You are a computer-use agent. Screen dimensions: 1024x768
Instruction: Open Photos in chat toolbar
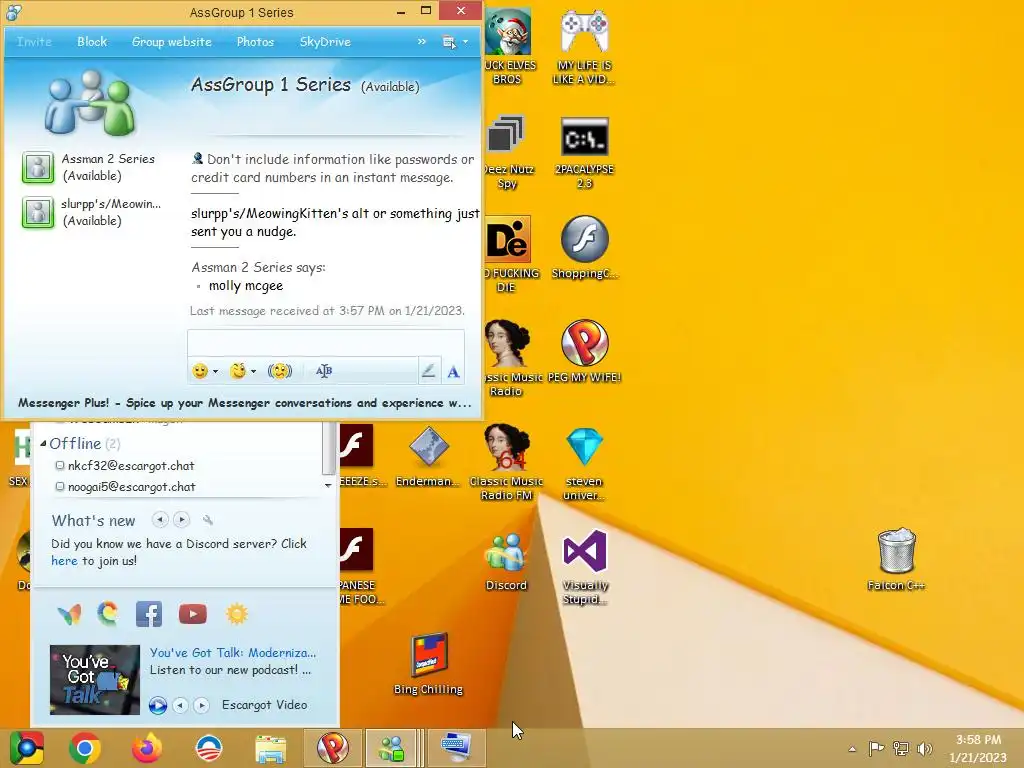coord(255,41)
